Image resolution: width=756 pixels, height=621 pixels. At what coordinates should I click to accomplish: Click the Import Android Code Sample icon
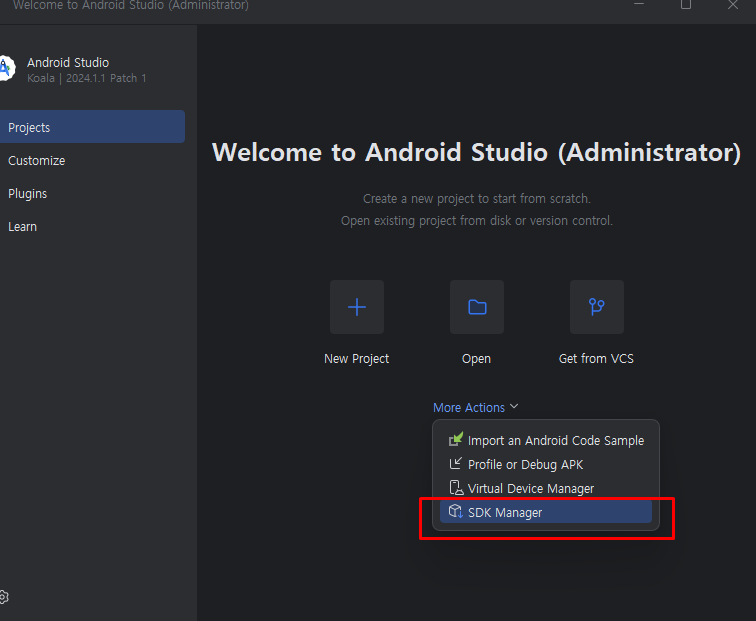coord(456,439)
